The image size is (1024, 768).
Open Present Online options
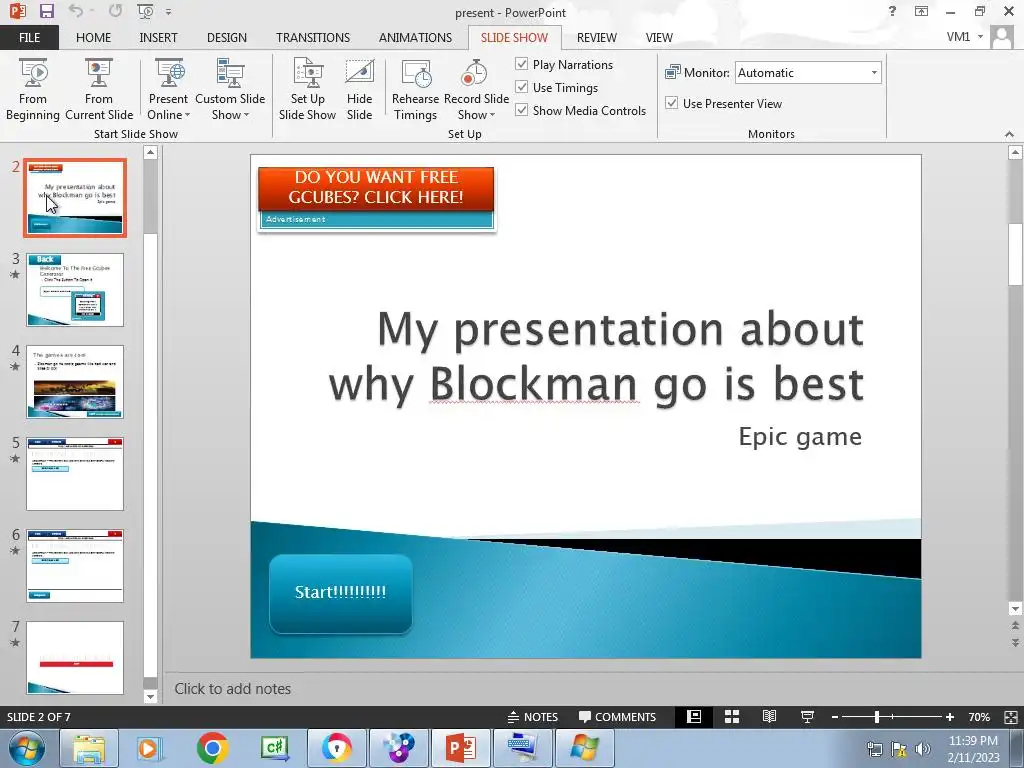[168, 89]
